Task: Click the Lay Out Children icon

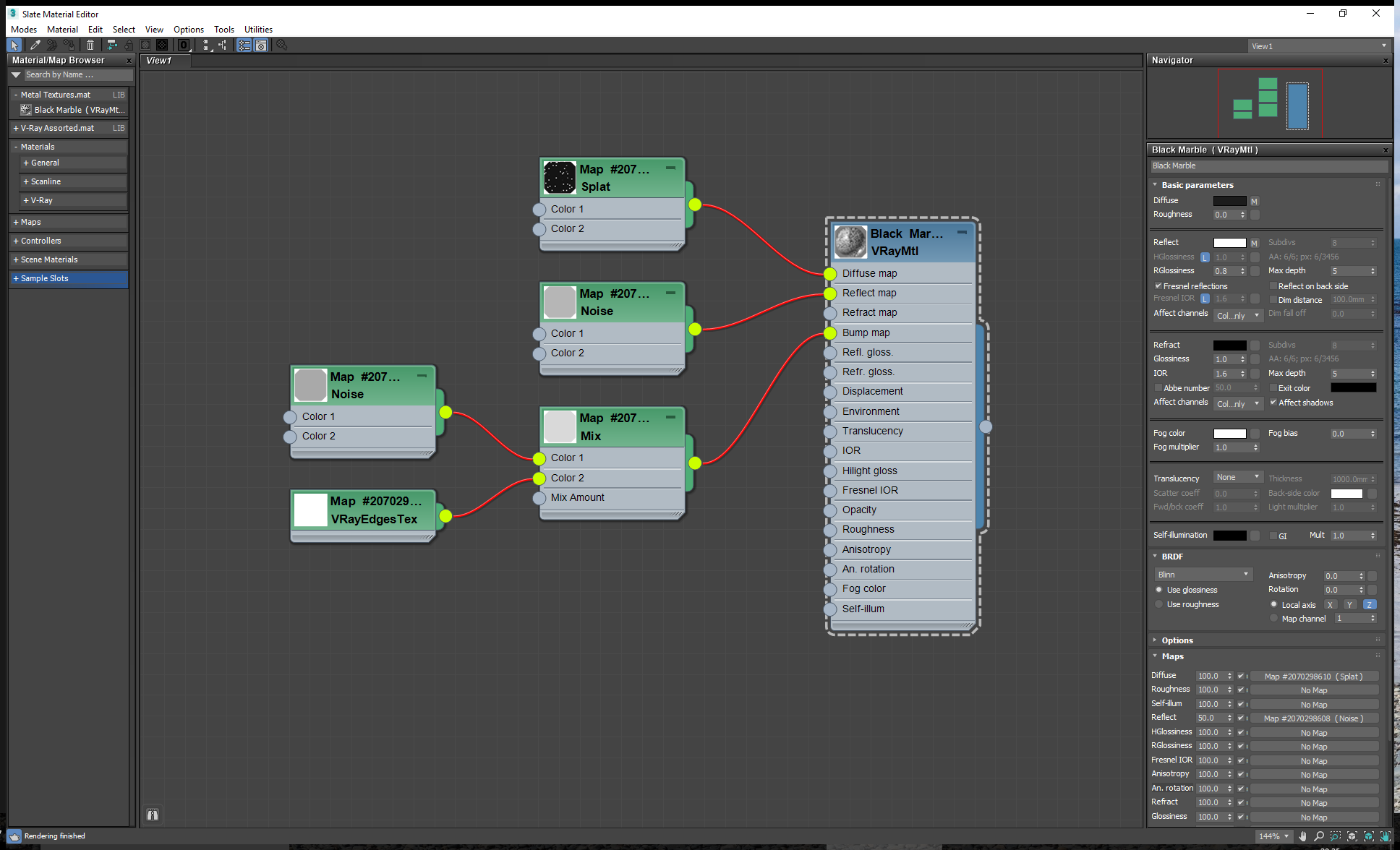Action: [x=223, y=45]
